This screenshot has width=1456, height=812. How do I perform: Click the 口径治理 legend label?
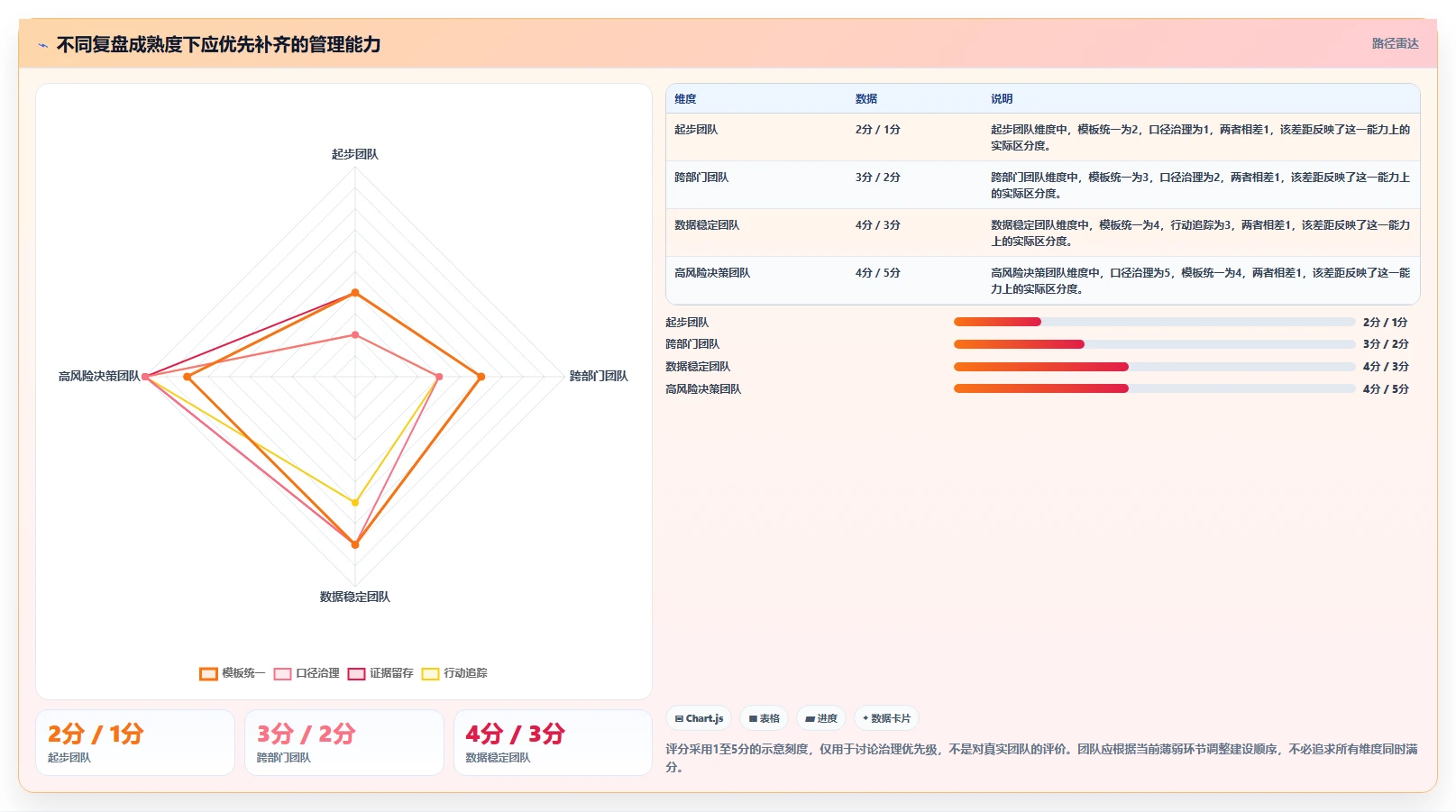click(x=317, y=673)
